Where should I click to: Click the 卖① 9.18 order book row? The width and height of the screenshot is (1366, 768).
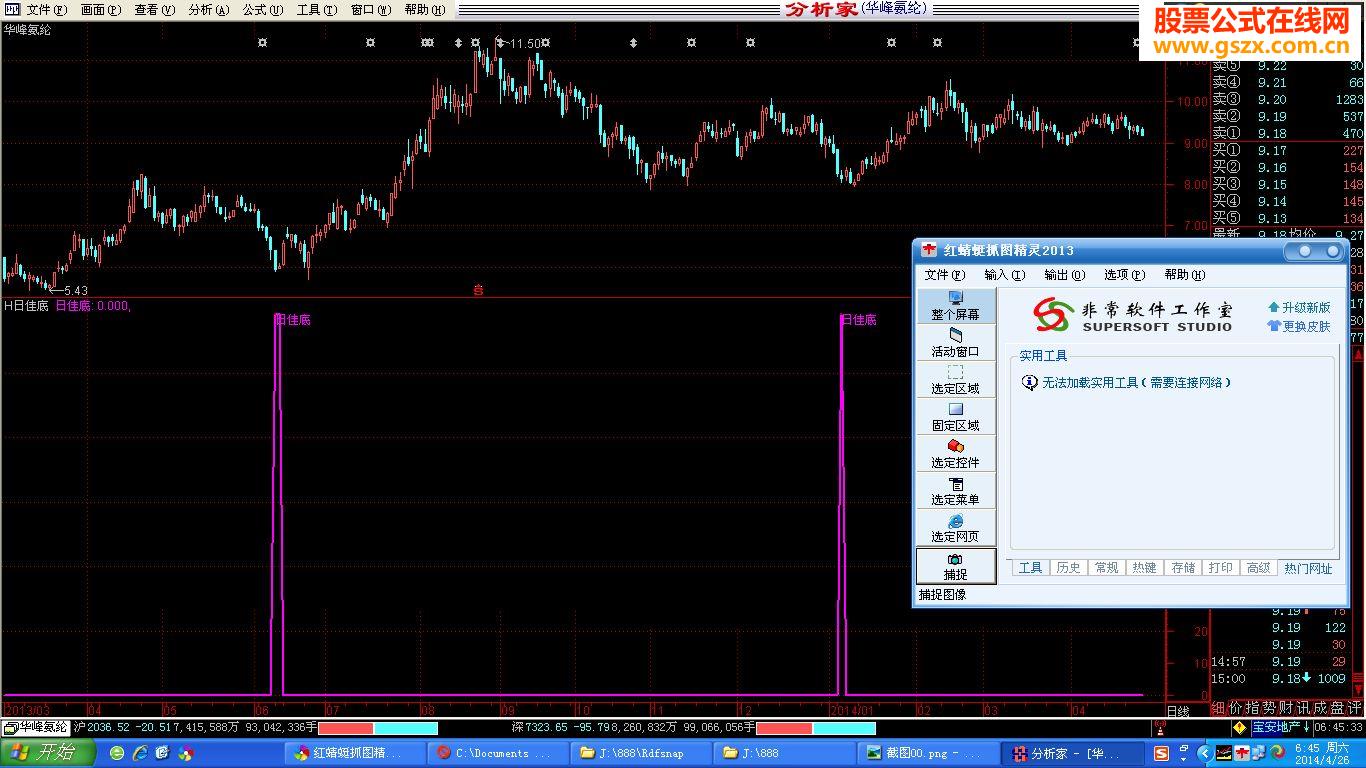click(1288, 133)
